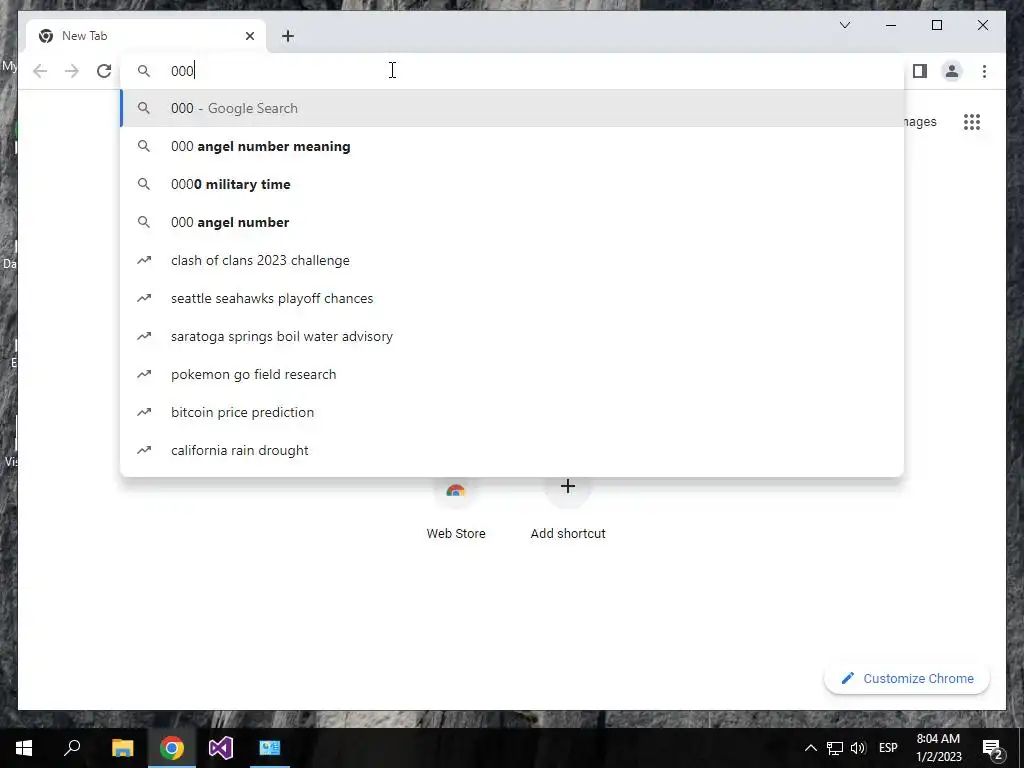Expand the tab search chevron
Image resolution: width=1024 pixels, height=768 pixels.
(844, 25)
